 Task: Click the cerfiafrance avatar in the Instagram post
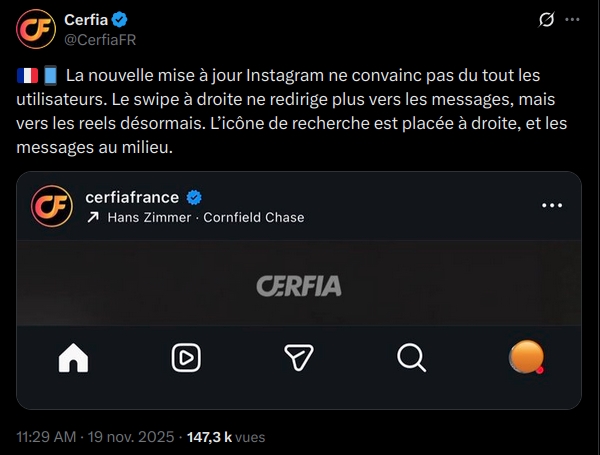coord(52,206)
